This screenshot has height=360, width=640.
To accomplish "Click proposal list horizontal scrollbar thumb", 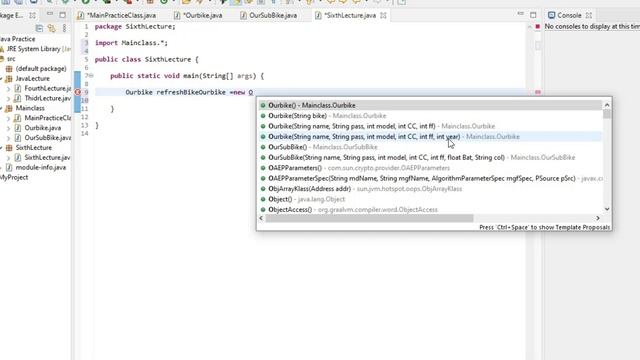I will coord(369,218).
